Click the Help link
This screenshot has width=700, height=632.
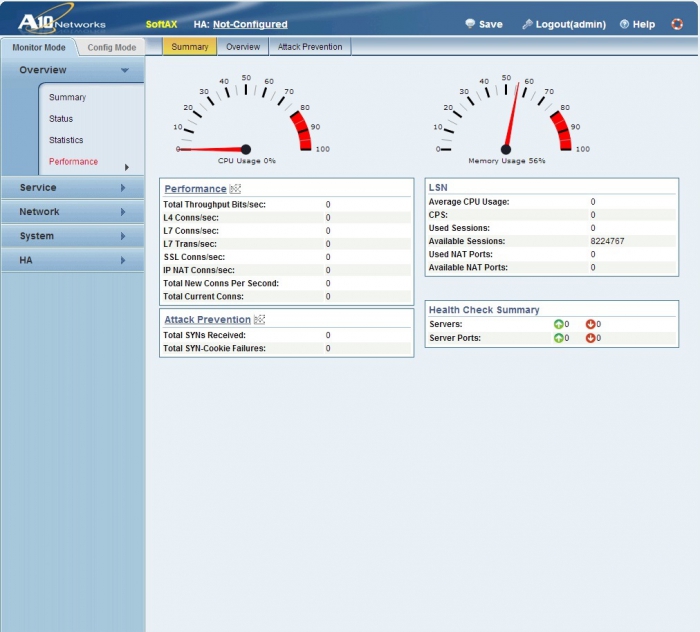[x=638, y=24]
